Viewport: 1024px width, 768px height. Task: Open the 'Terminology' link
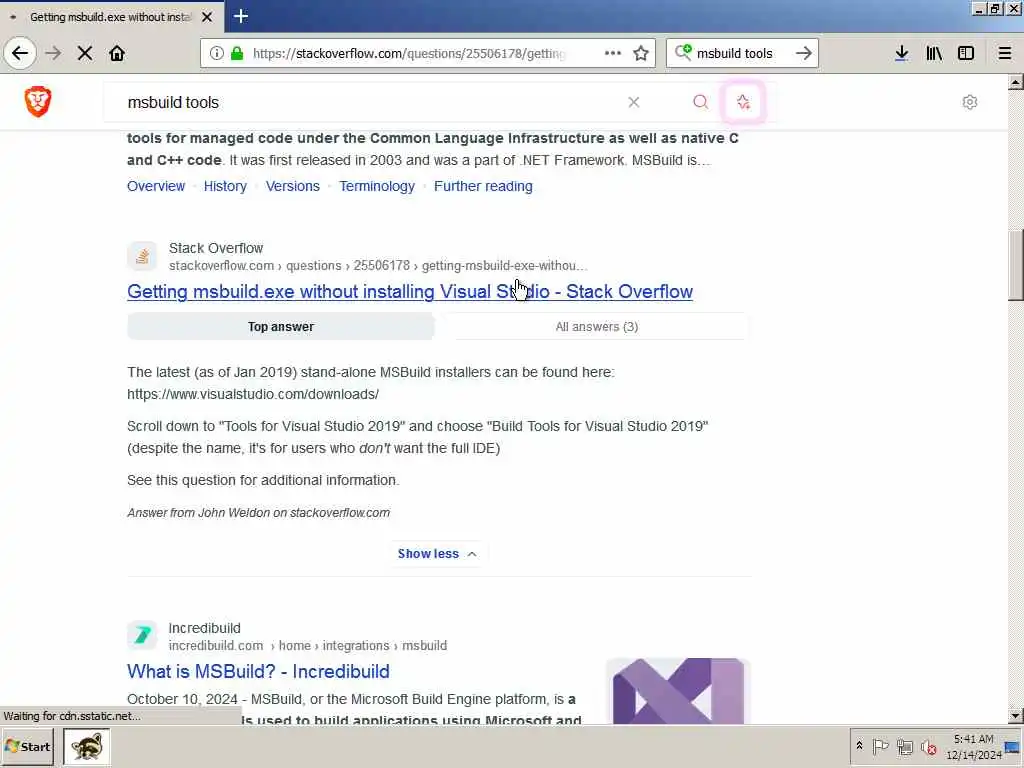point(377,186)
